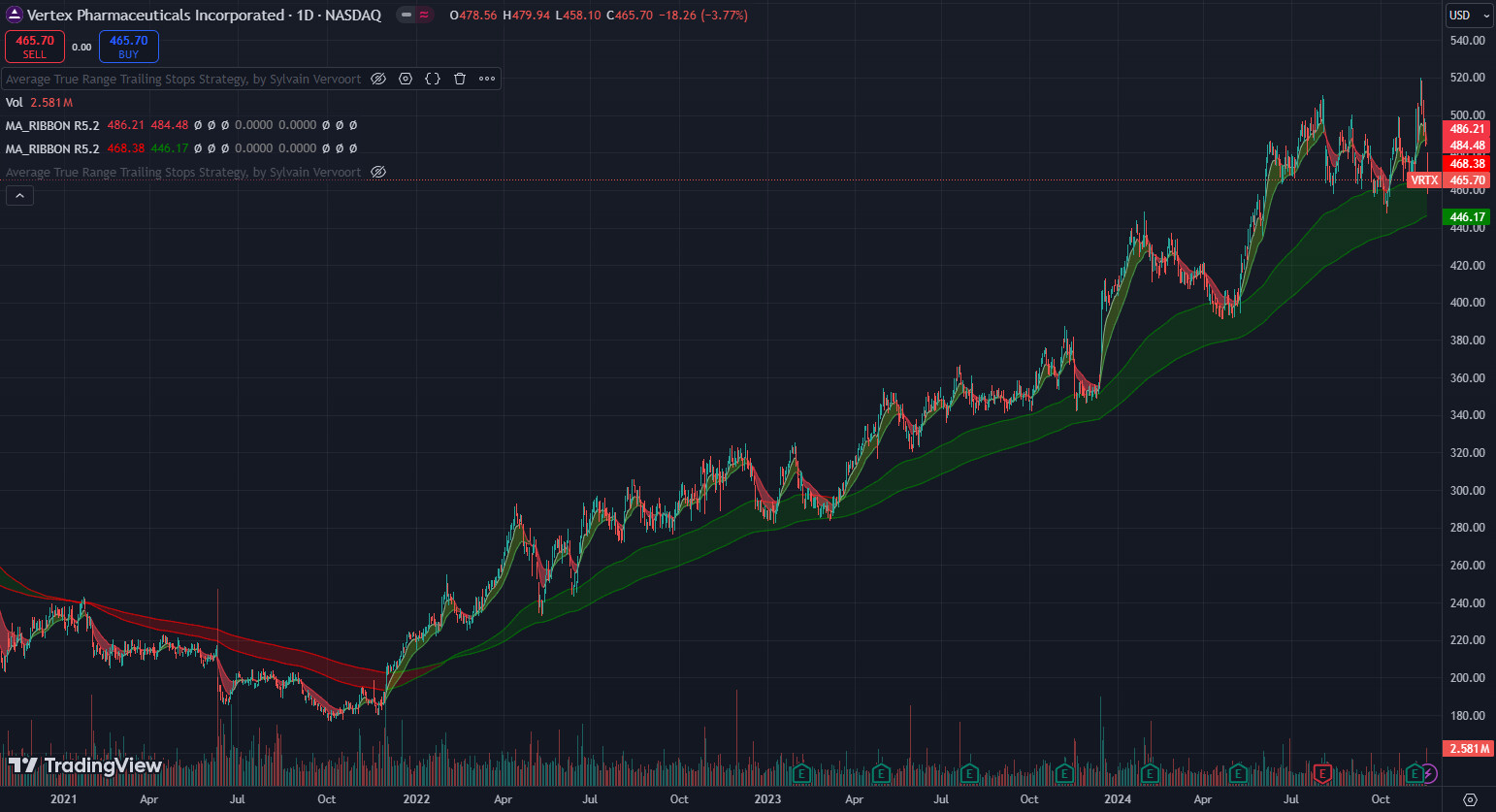Viewport: 1496px width, 812px height.
Task: Toggle visibility of the first ATR Trailing Stops strategy
Action: 378,79
